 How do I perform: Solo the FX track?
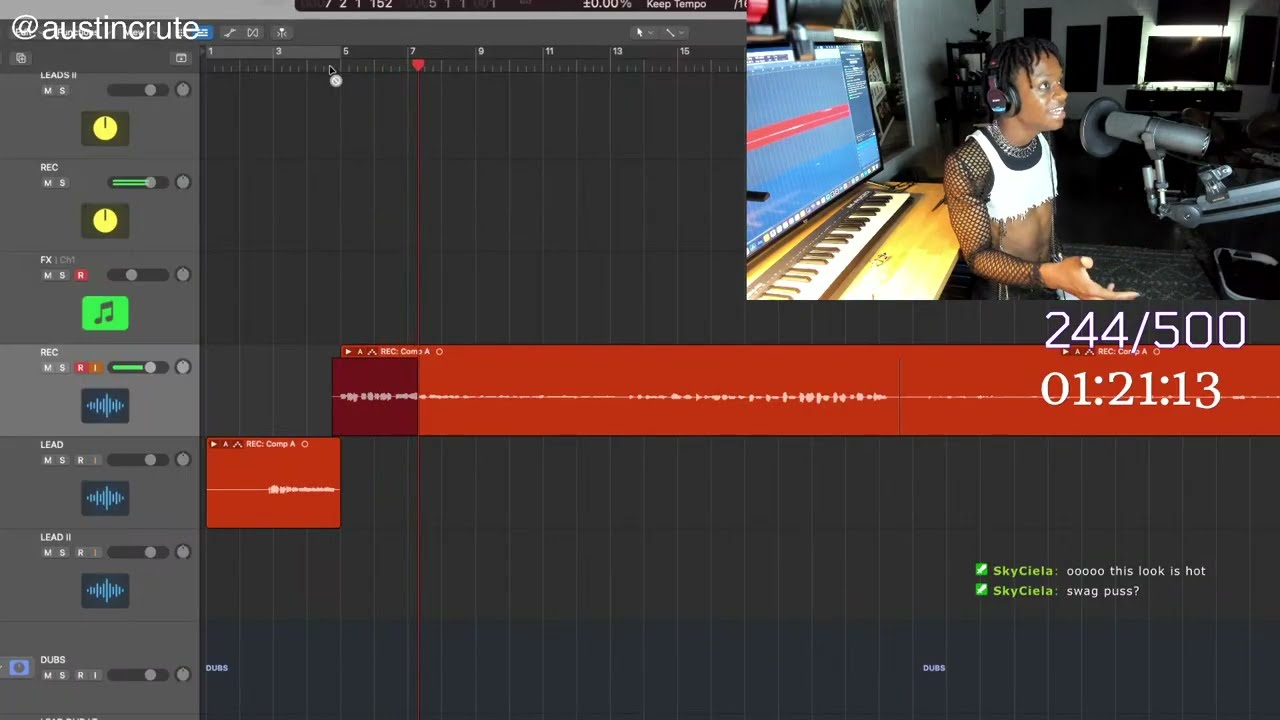tap(62, 276)
